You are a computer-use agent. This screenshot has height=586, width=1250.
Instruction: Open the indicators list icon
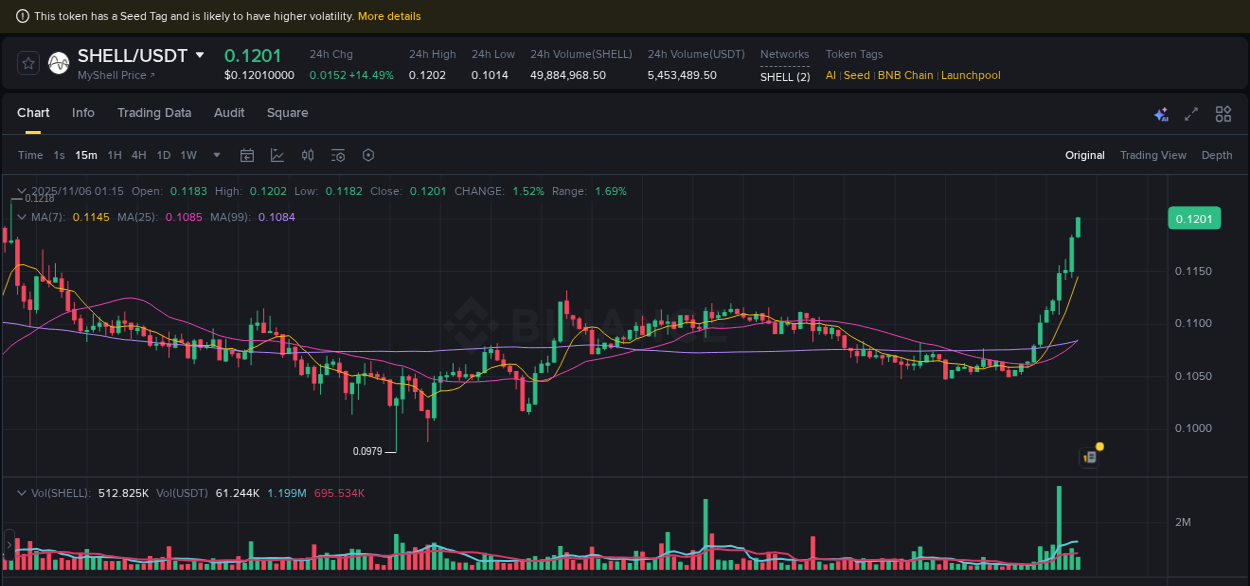(x=338, y=155)
